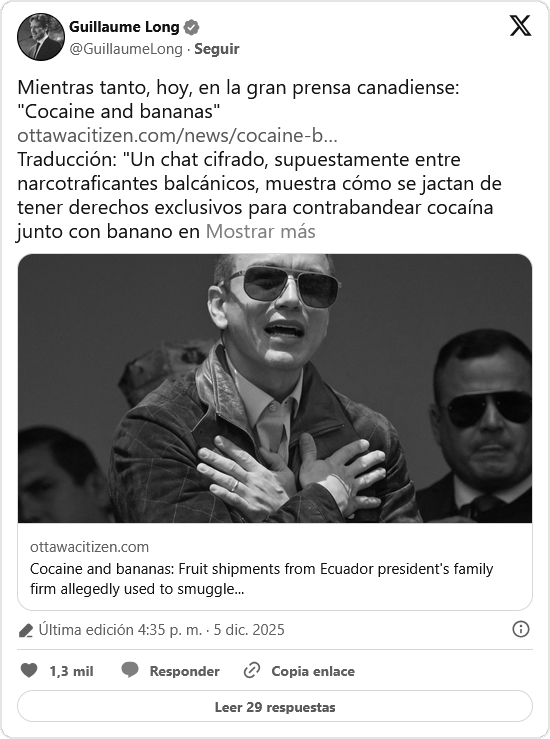The width and height of the screenshot is (550, 739).
Task: Click the Guillaume Long display name
Action: (x=124, y=27)
